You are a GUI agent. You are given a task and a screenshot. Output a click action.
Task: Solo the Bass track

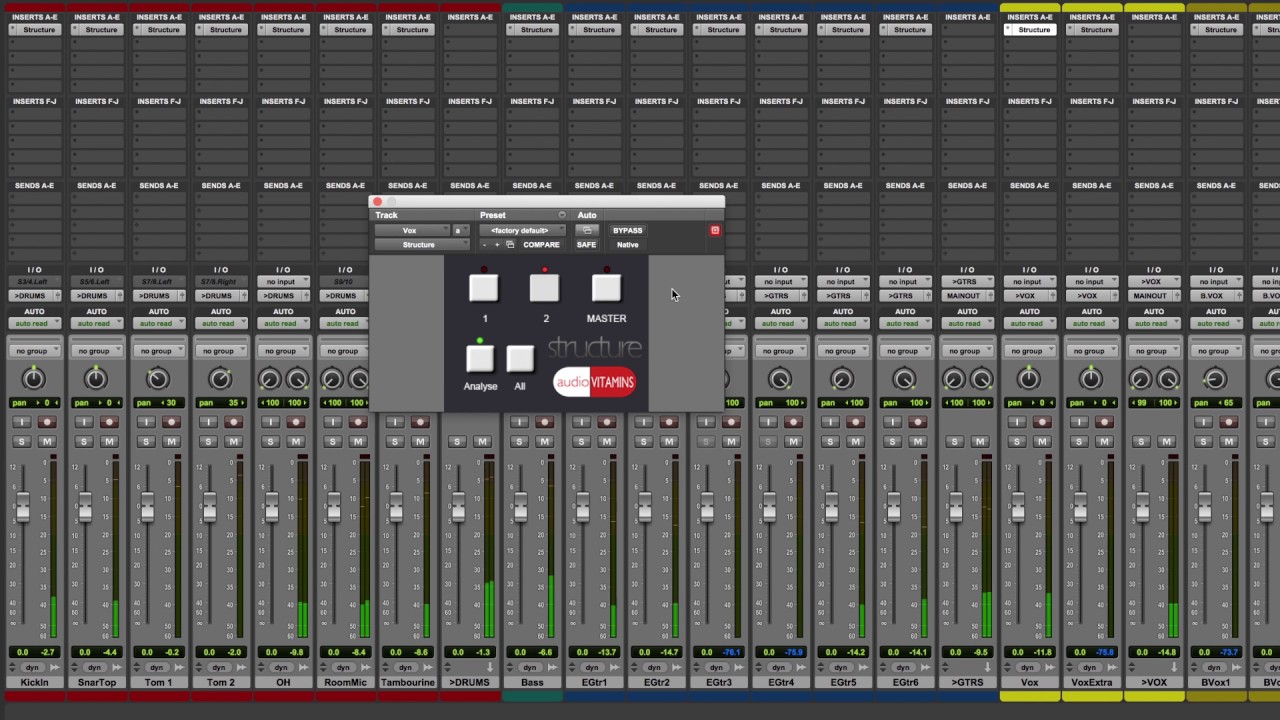point(519,441)
